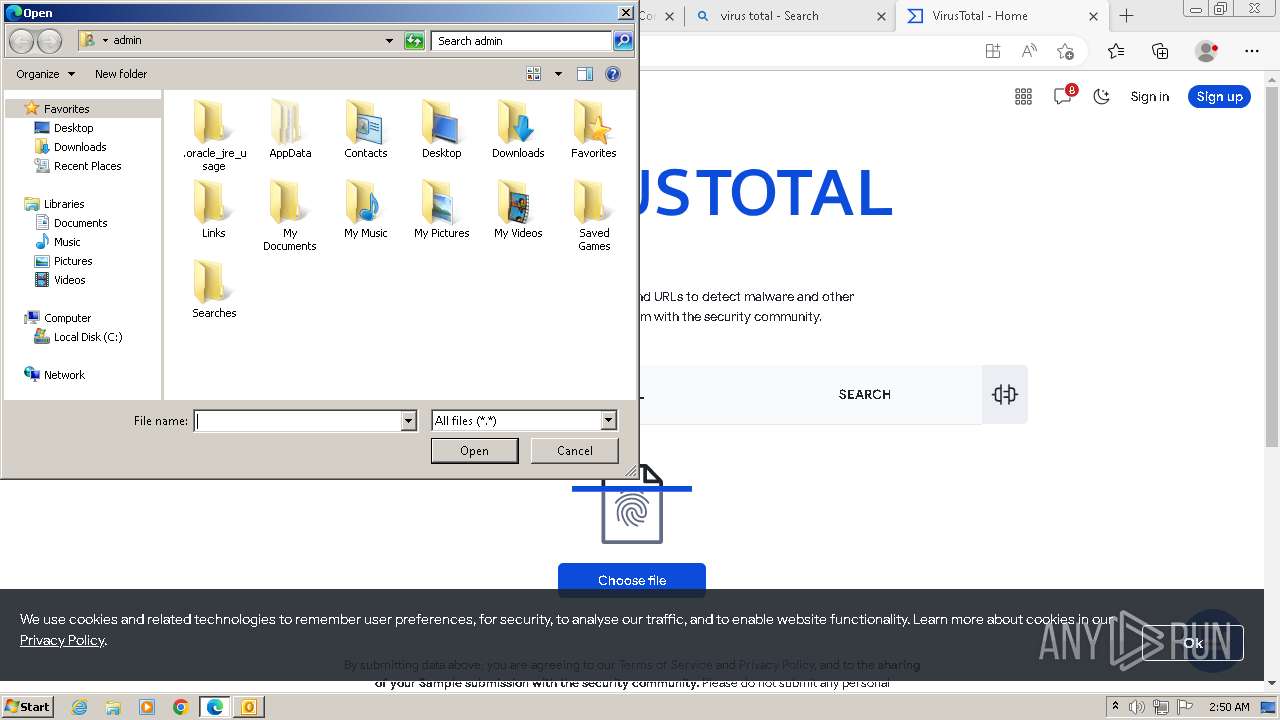
Task: Click the Windows Start button
Action: click(27, 707)
